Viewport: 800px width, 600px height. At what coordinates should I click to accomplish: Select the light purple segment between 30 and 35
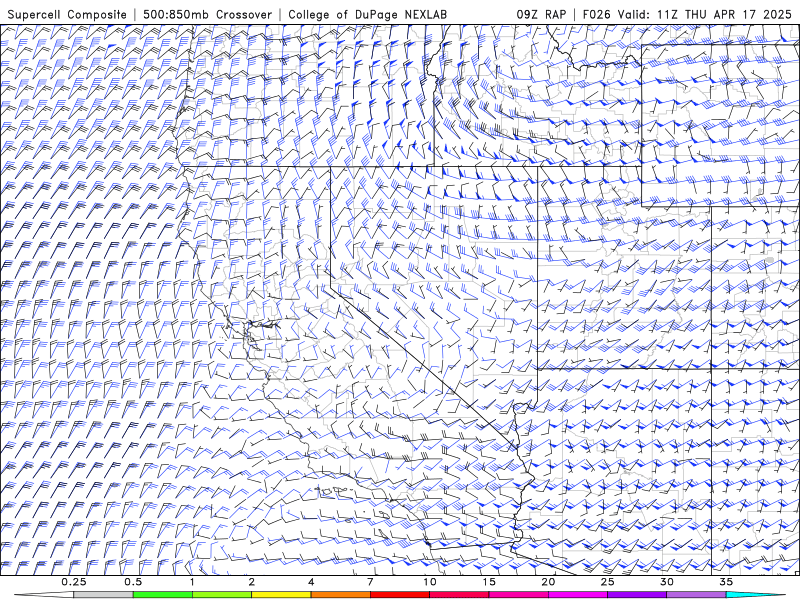(x=696, y=595)
